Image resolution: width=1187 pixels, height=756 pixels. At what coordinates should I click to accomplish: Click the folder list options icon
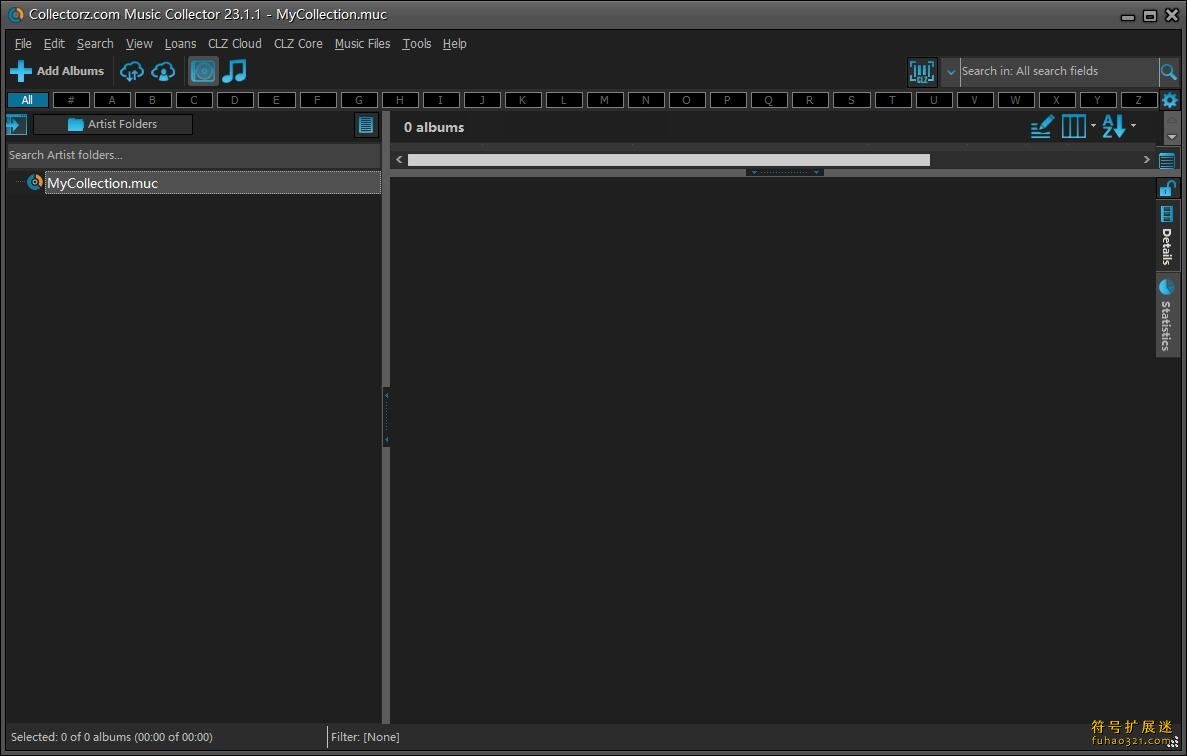(366, 125)
